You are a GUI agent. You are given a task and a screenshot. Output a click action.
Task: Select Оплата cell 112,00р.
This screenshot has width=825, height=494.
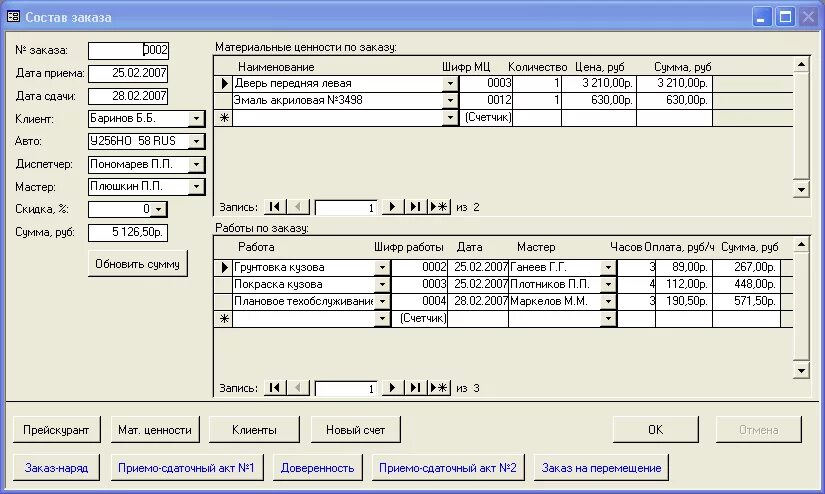(684, 285)
